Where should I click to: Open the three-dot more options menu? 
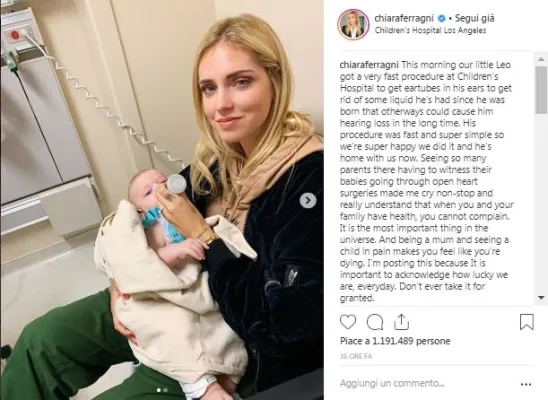pyautogui.click(x=526, y=384)
